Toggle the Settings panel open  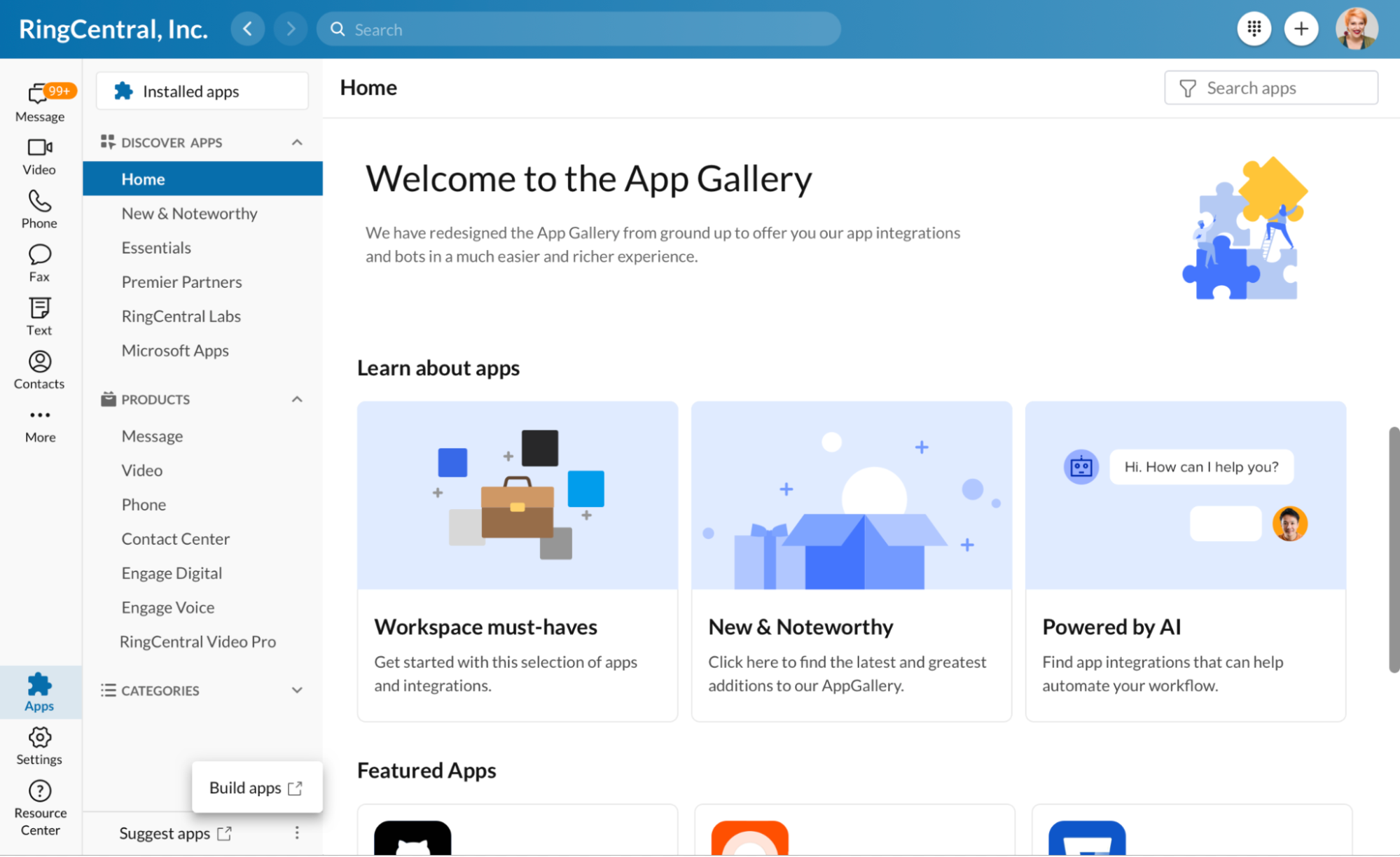[x=39, y=745]
